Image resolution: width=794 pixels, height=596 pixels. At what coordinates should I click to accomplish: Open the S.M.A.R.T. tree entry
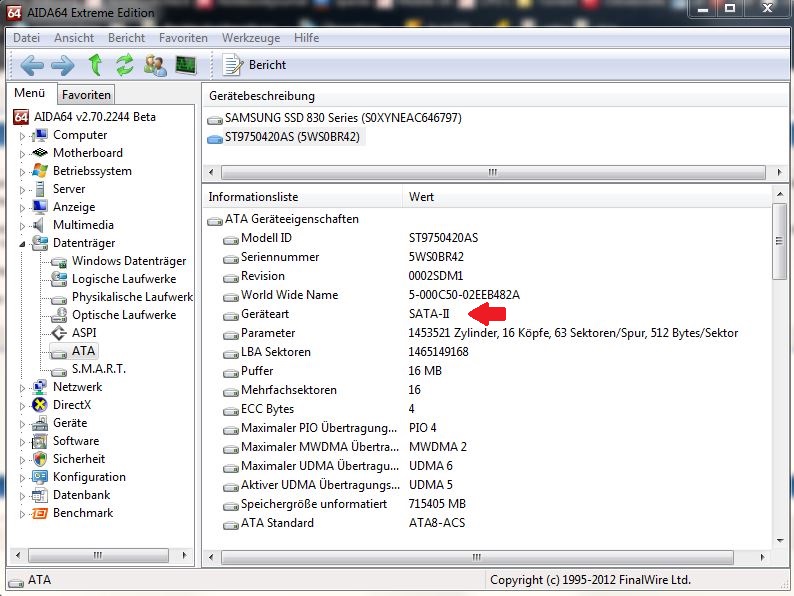98,369
